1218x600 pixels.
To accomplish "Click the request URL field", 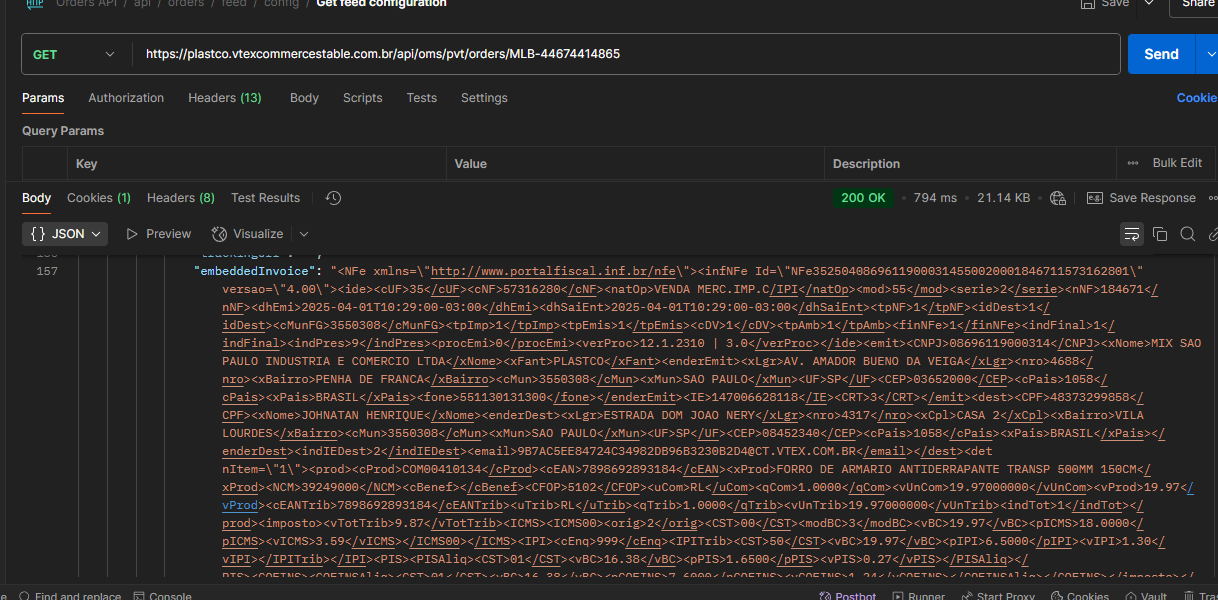I will tap(626, 54).
